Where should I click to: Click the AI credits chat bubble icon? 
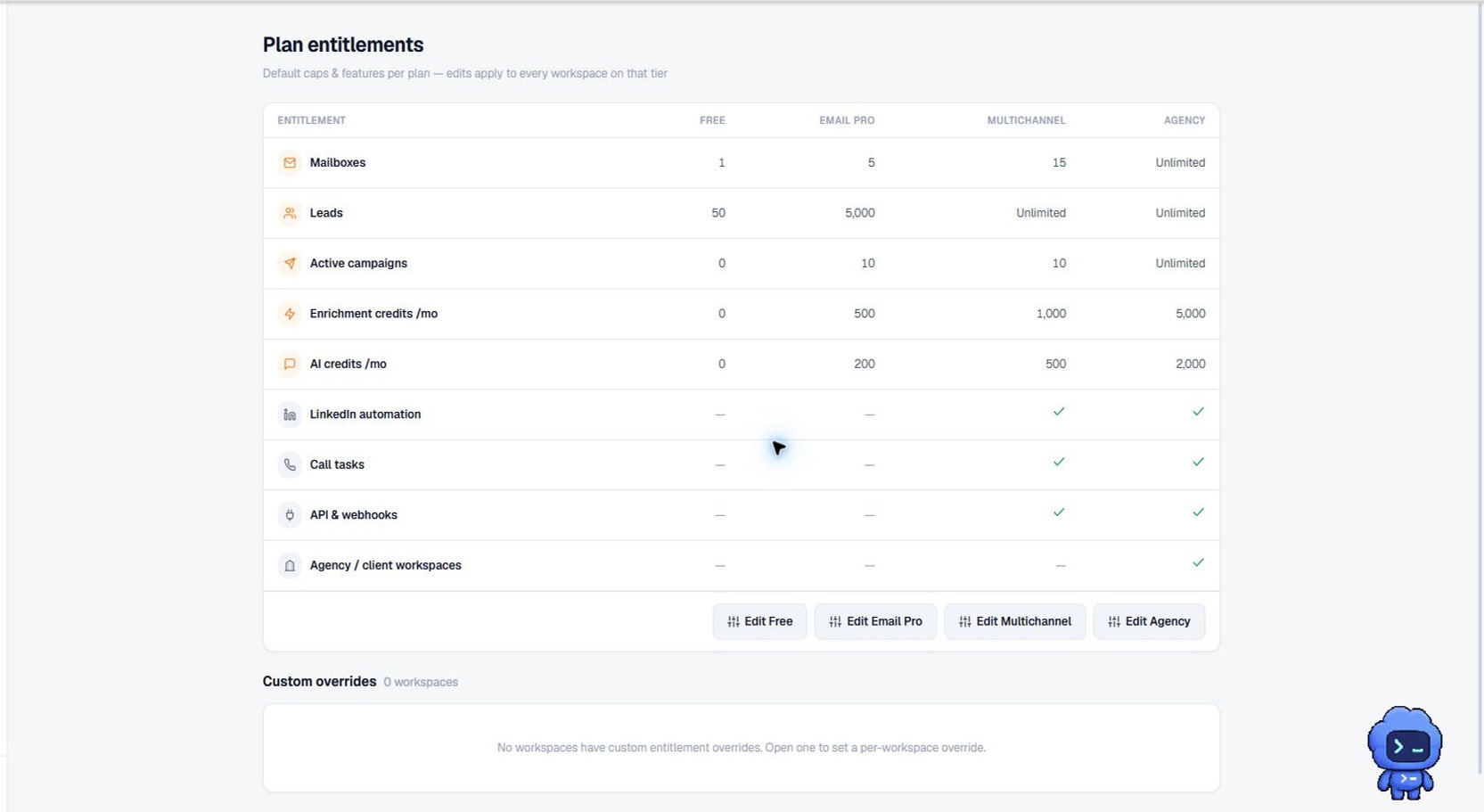[290, 365]
